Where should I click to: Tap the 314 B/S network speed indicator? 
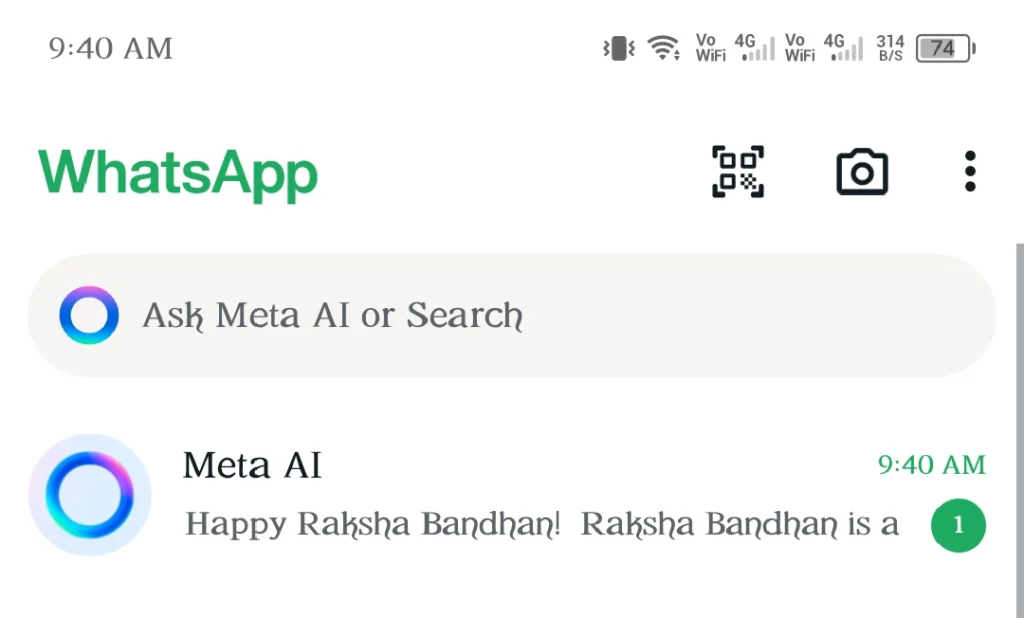coord(890,48)
